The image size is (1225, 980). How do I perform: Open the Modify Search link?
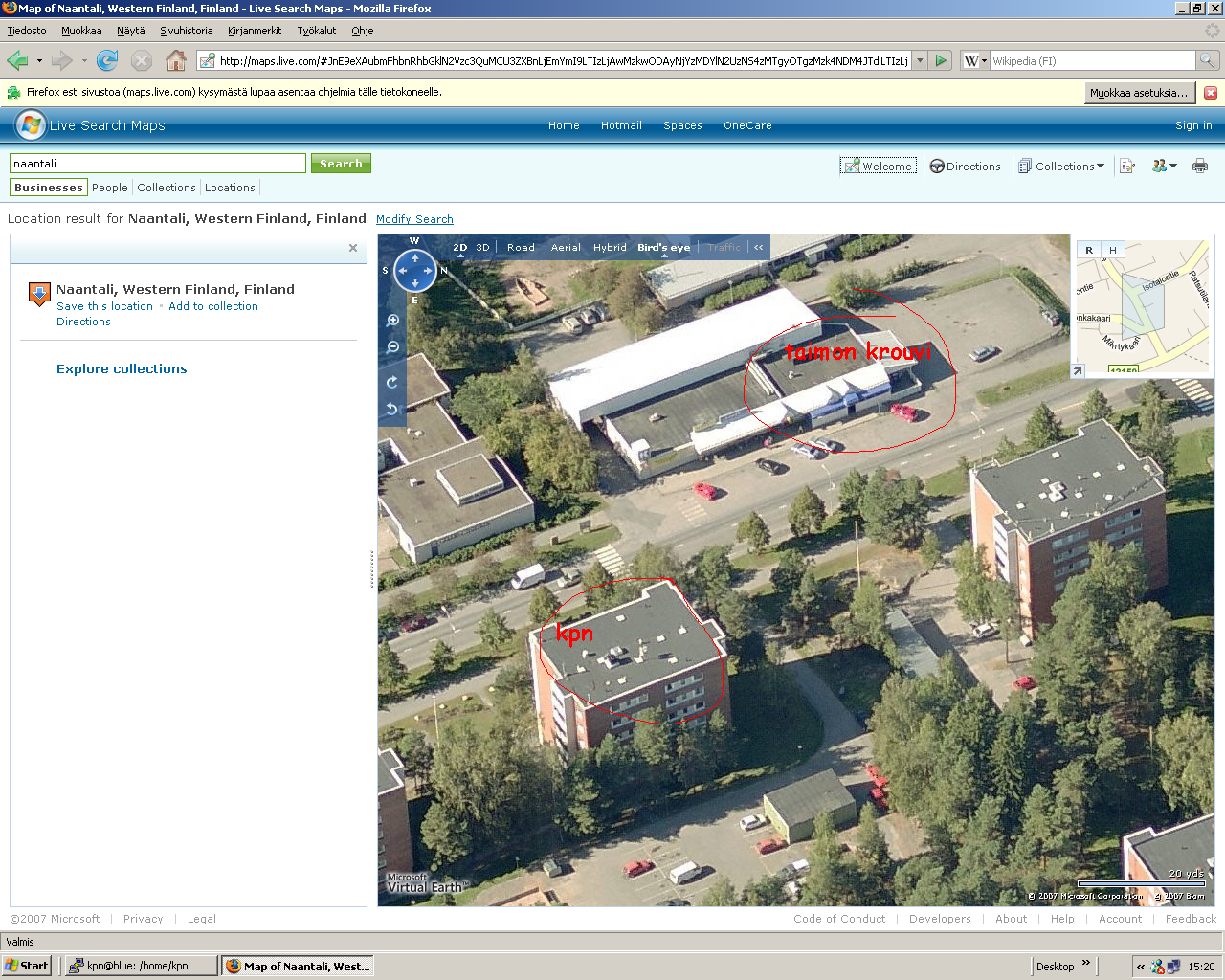(414, 219)
